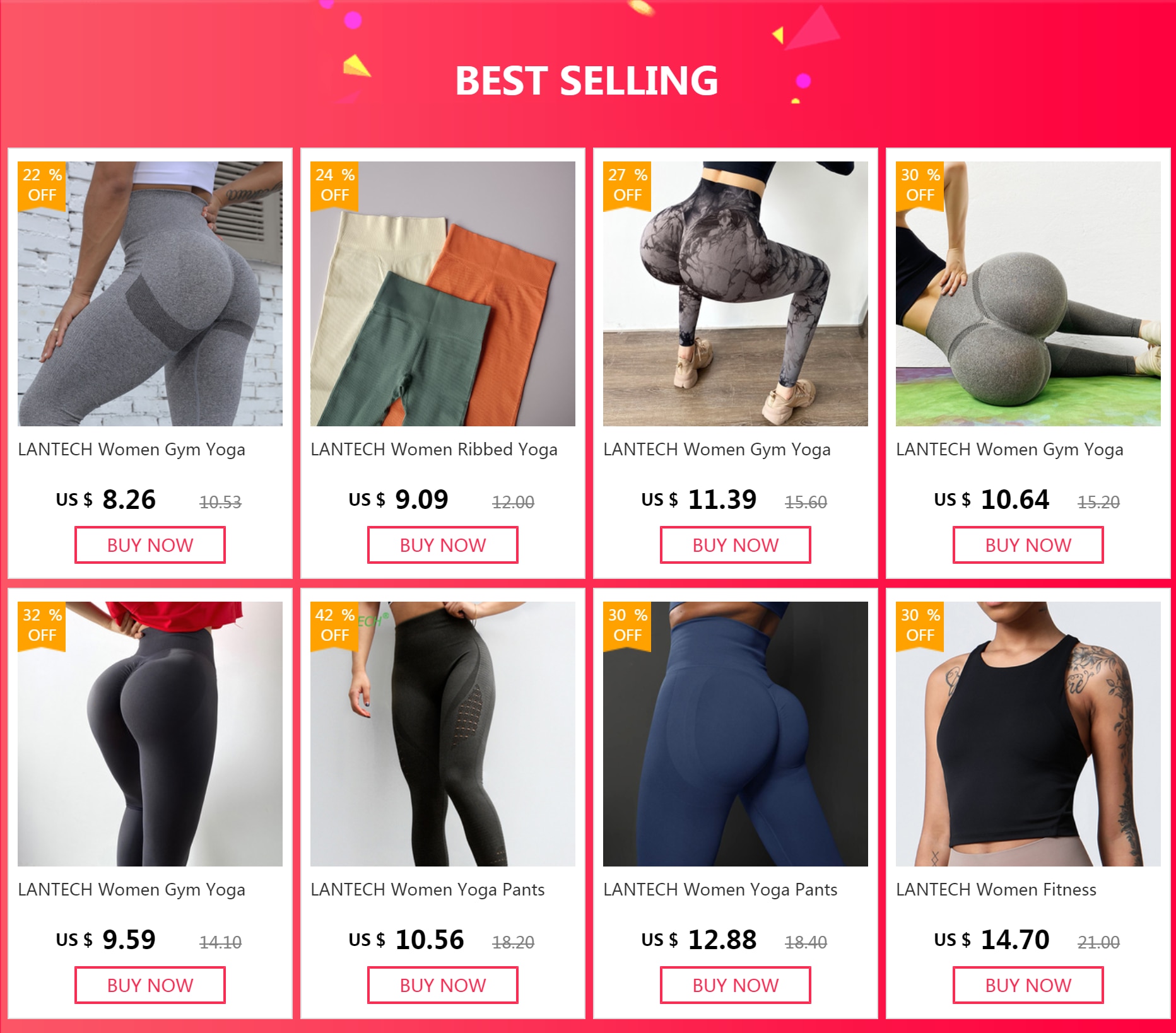
Task: Click BUY NOW under the $12.88 blue leggings
Action: (736, 985)
